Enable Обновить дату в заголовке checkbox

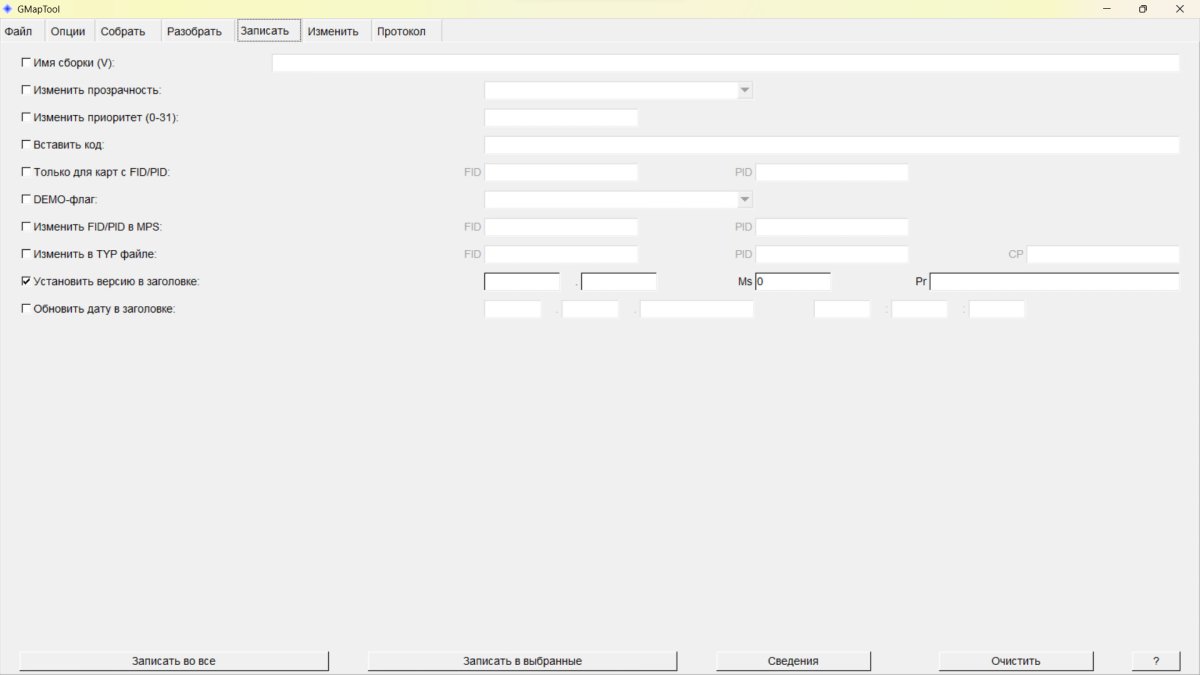point(26,309)
